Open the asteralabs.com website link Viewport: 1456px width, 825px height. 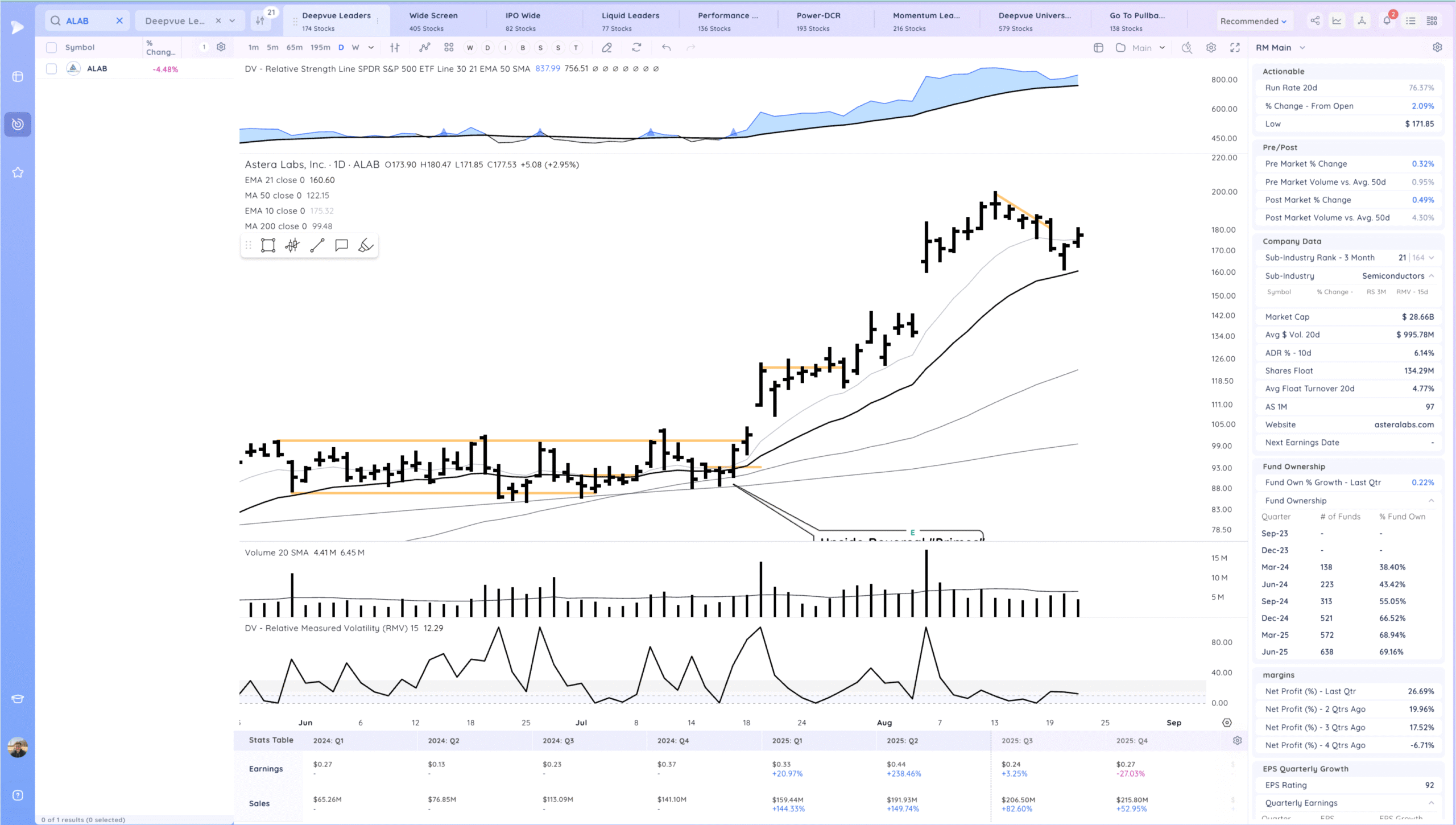[1404, 424]
